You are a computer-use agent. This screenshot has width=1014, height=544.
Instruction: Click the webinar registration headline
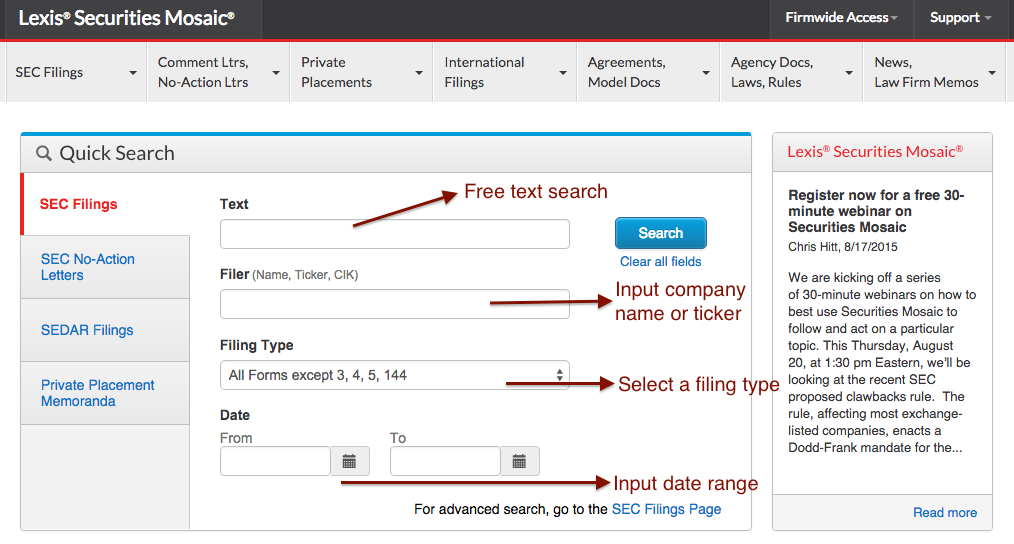point(876,211)
